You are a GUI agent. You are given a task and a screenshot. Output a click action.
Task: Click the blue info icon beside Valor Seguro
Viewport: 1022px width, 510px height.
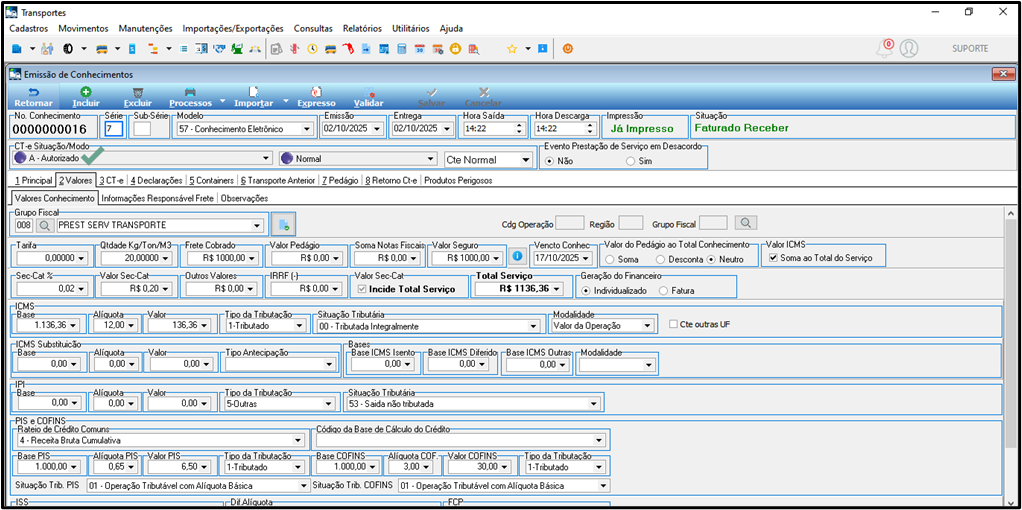(518, 256)
